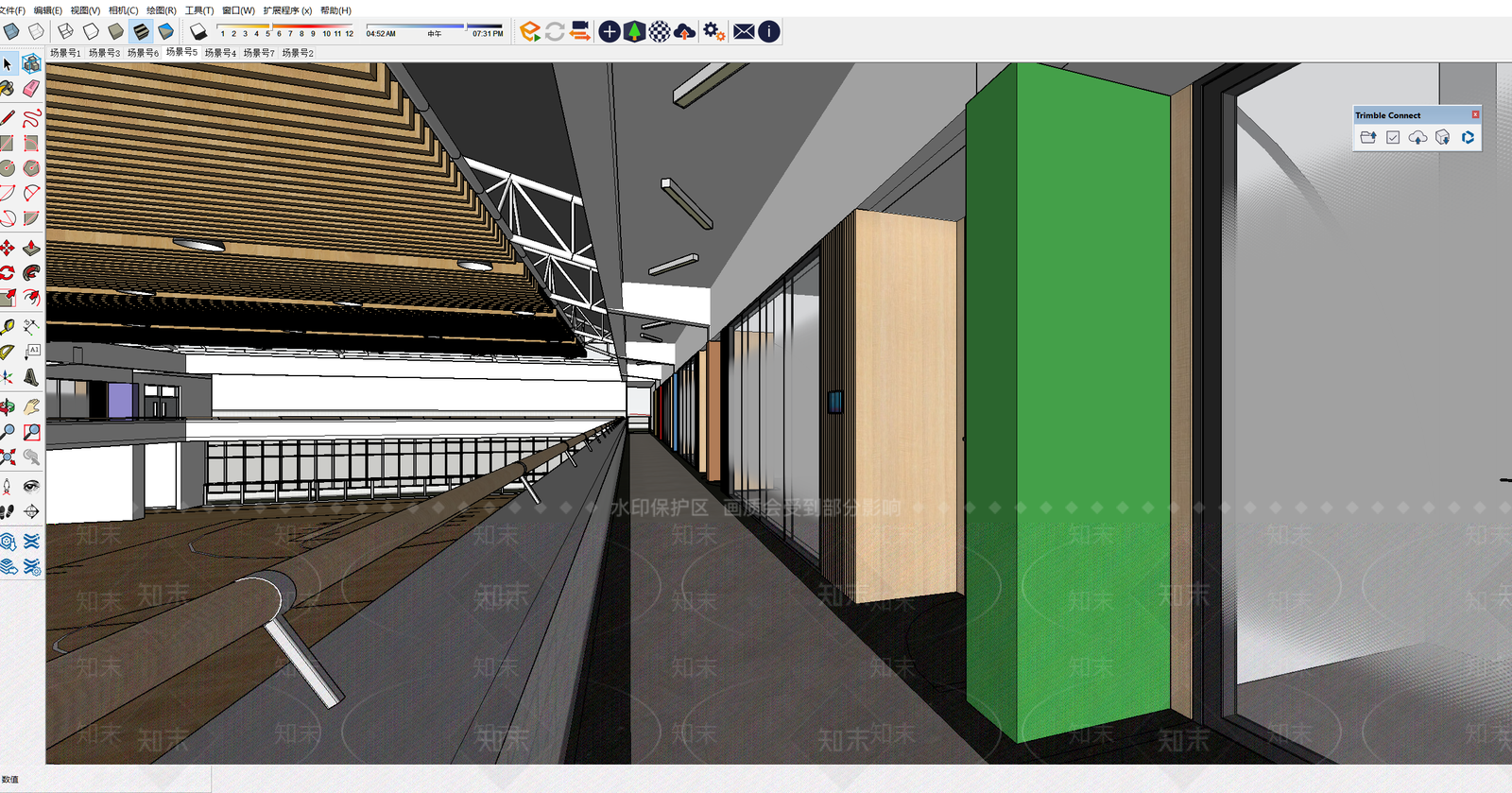Select the Pan hand tool
This screenshot has width=1512, height=793.
(x=31, y=407)
